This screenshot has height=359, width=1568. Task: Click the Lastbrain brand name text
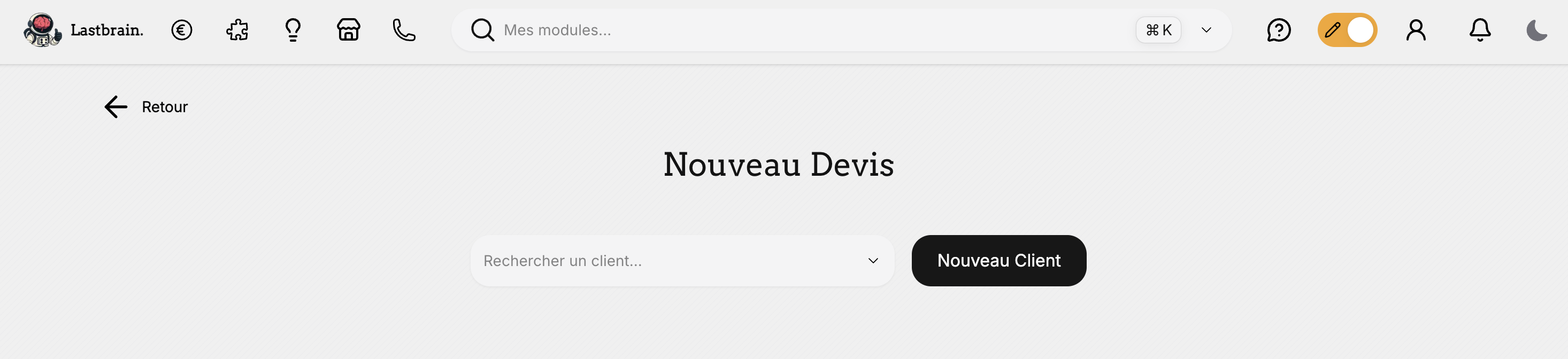pyautogui.click(x=107, y=30)
